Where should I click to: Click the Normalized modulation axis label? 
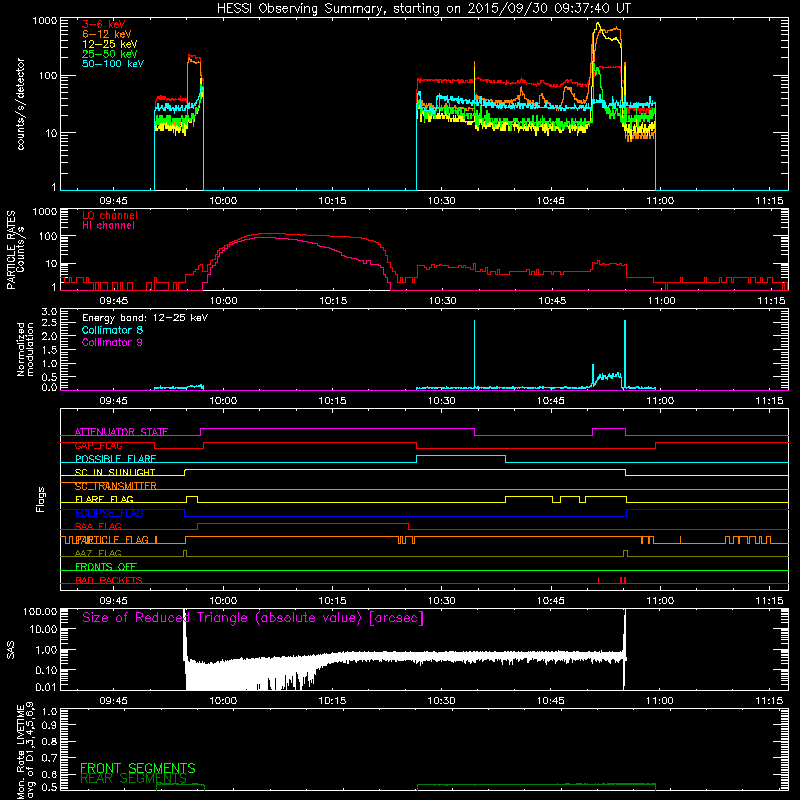tap(26, 349)
